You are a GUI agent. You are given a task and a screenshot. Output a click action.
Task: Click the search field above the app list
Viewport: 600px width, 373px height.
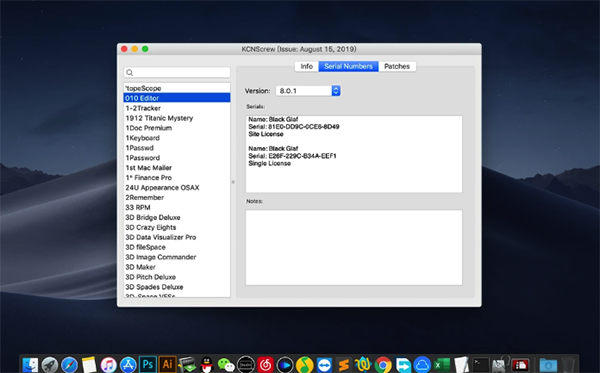coord(177,72)
